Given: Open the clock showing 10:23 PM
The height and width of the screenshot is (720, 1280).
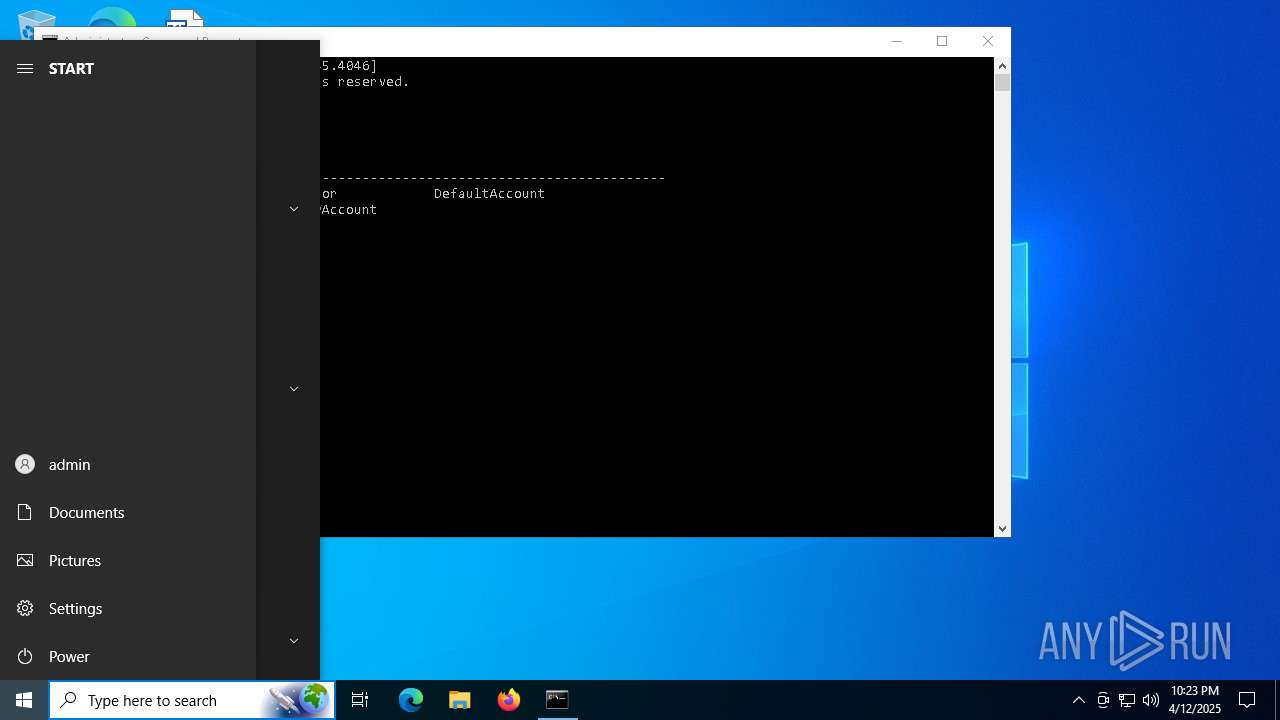Looking at the screenshot, I should 1195,700.
